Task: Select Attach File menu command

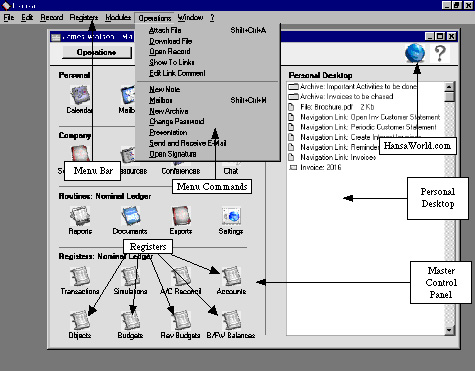Action: (x=165, y=30)
